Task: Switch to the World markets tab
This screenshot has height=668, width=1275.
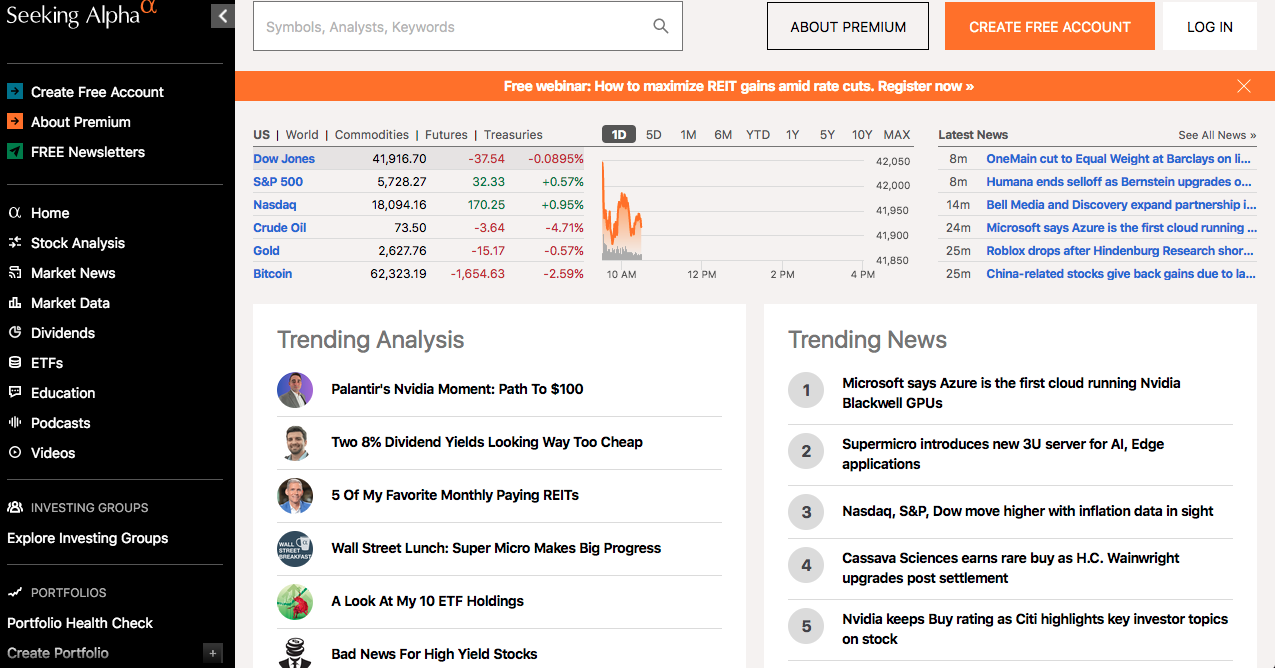Action: pos(302,135)
